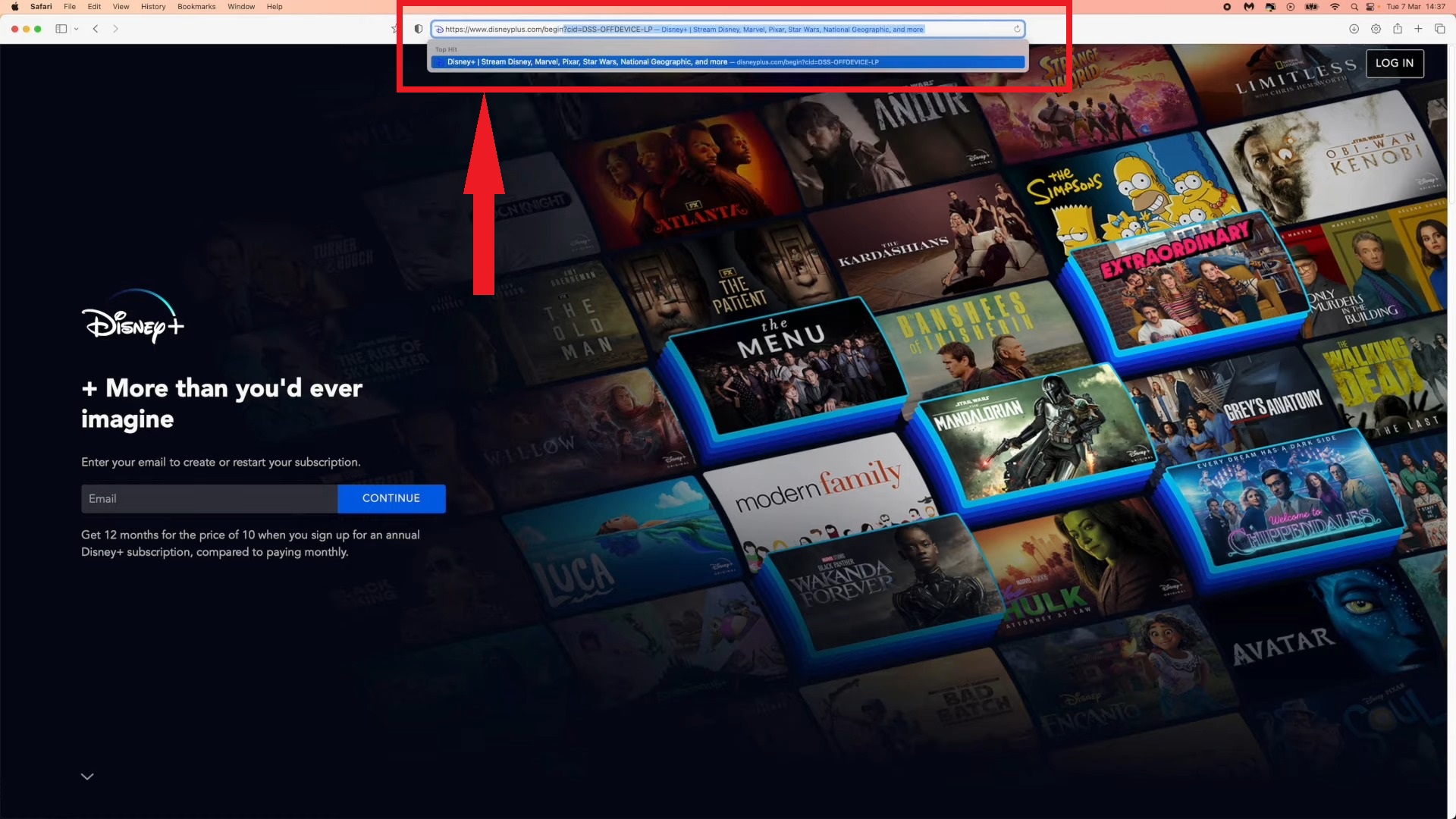
Task: Open tab overview in Safari
Action: (1440, 29)
